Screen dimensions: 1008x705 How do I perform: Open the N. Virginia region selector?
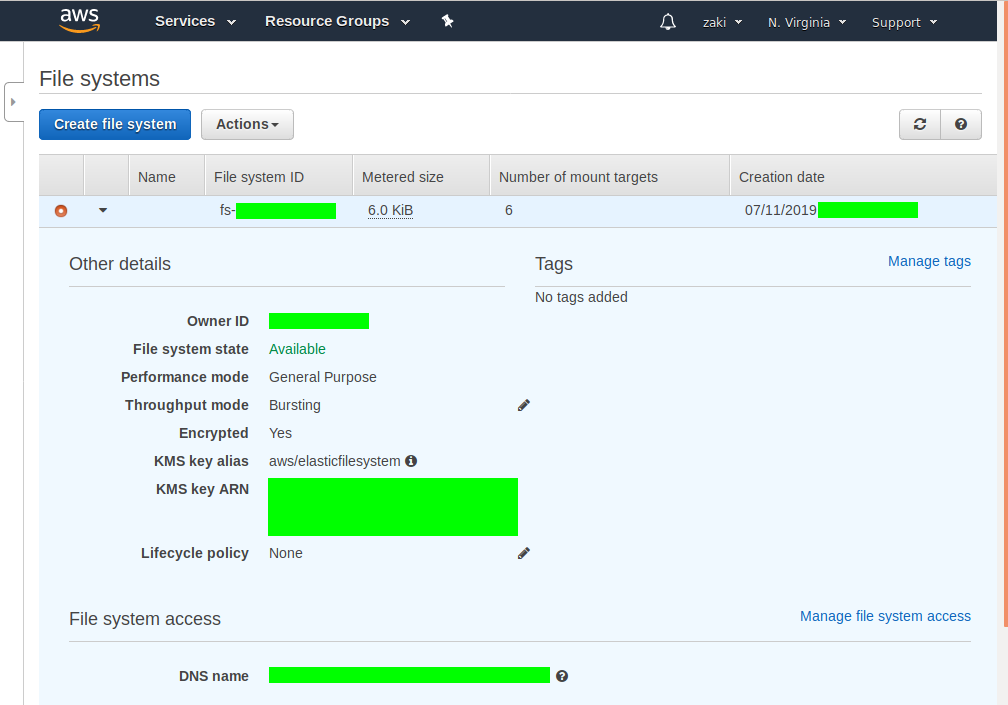point(807,22)
